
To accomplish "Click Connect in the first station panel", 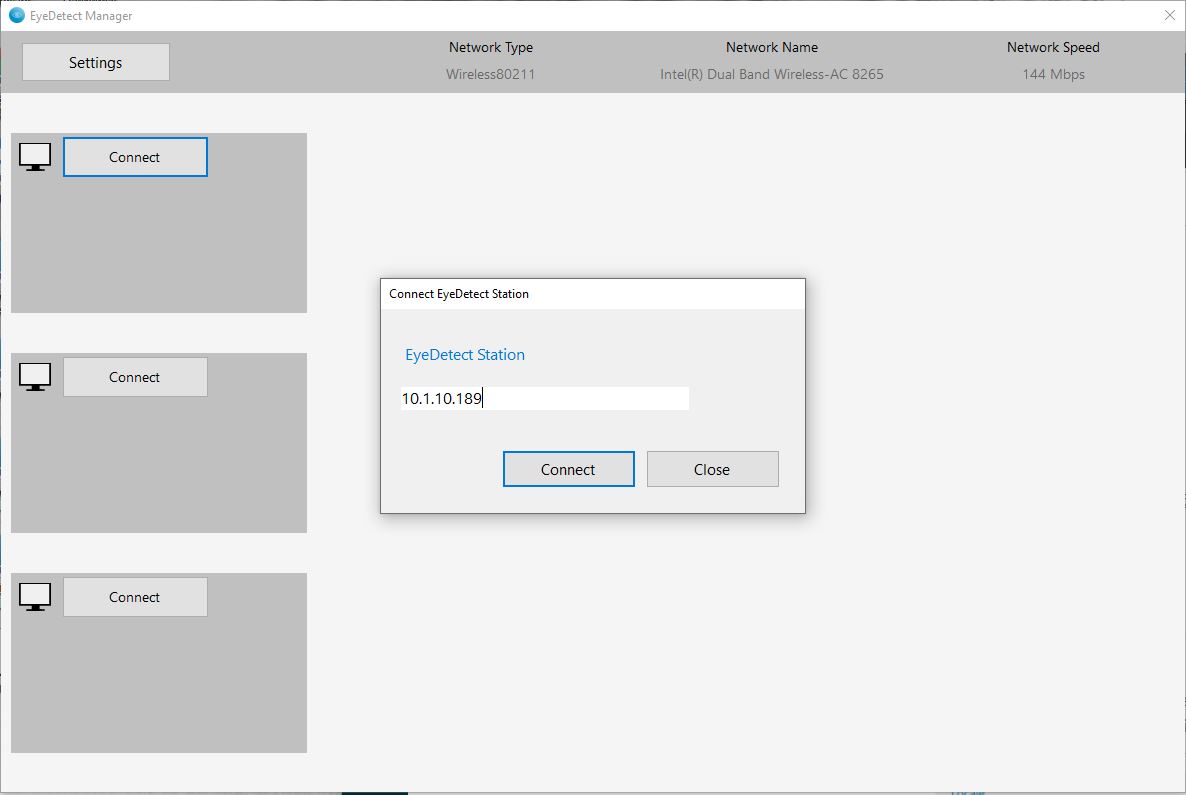I will coord(135,157).
